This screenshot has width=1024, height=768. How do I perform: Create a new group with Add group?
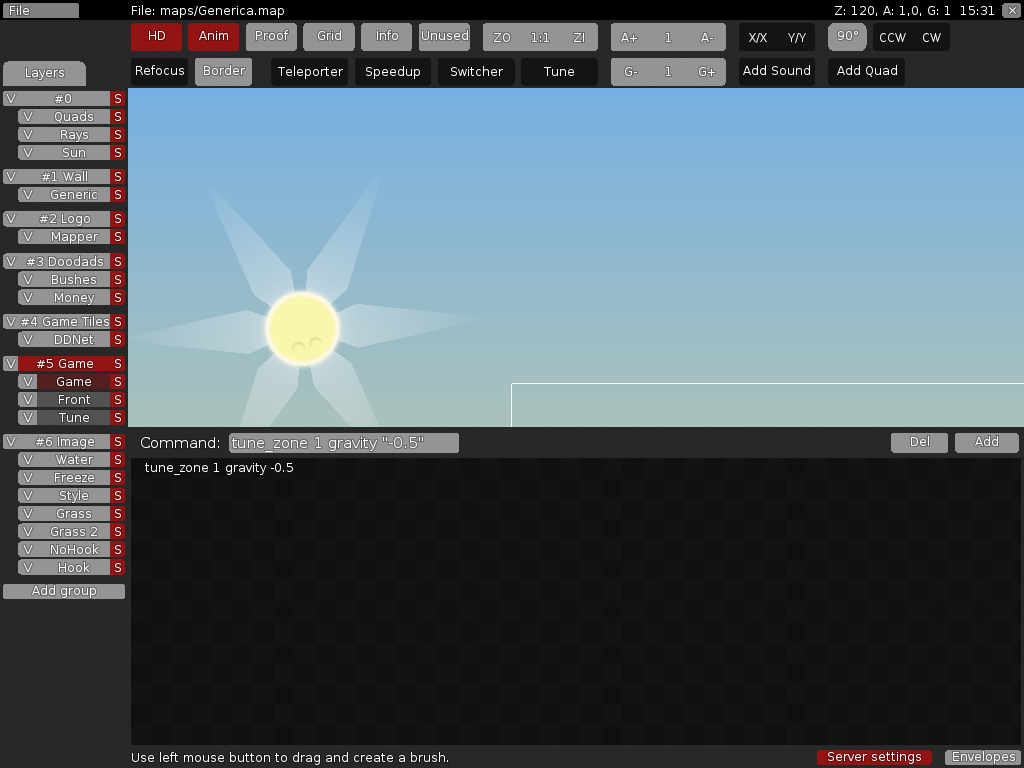[63, 590]
